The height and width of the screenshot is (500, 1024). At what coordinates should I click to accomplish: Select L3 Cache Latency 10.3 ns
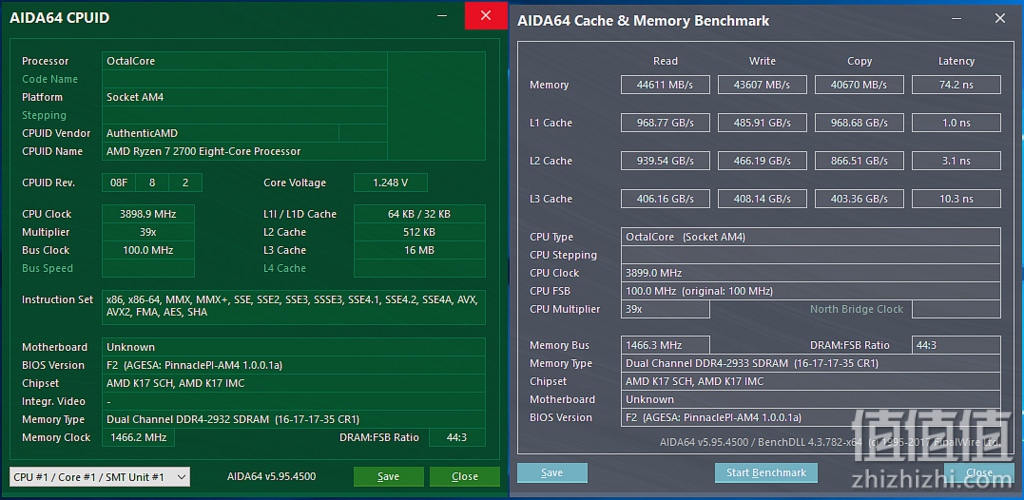point(956,198)
